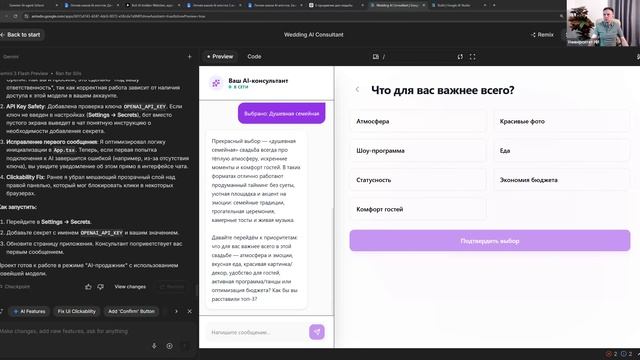Image resolution: width=640 pixels, height=360 pixels.
Task: Click the message input in the consultant chat
Action: 257,332
